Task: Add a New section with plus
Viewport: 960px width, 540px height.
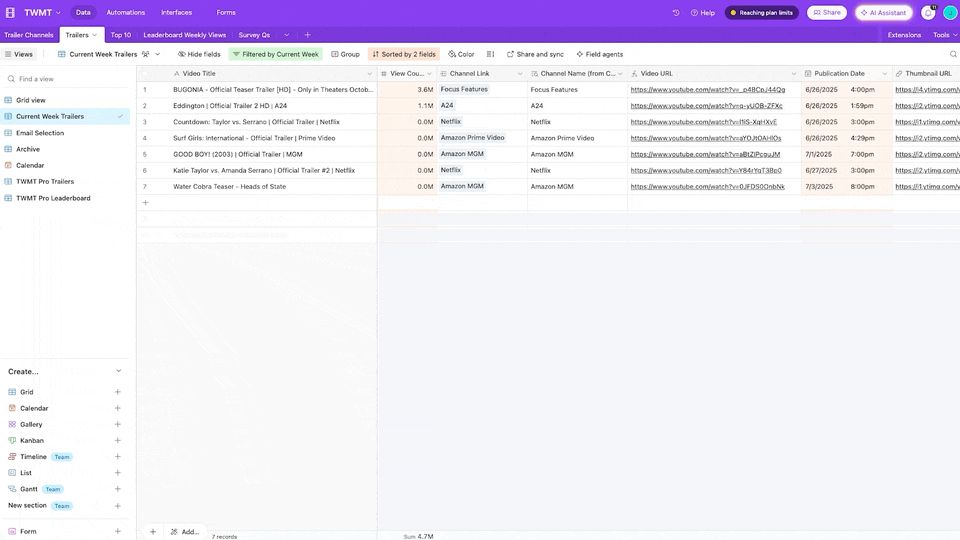Action: (118, 506)
